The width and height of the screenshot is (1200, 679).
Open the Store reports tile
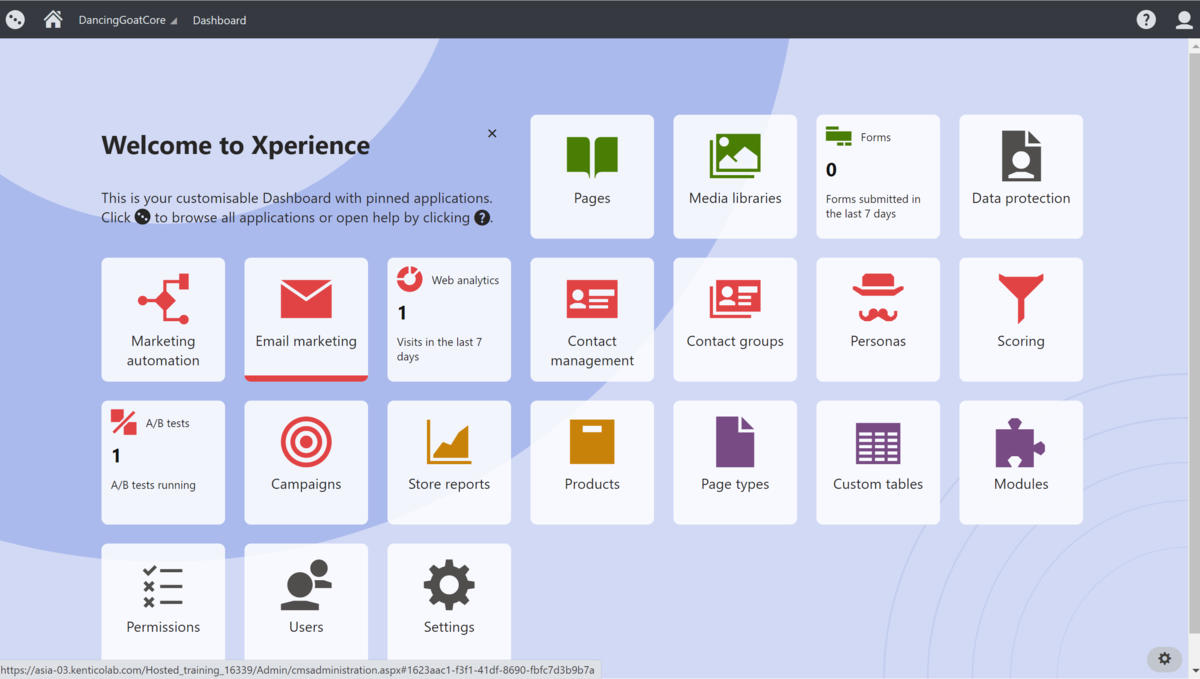(x=449, y=462)
